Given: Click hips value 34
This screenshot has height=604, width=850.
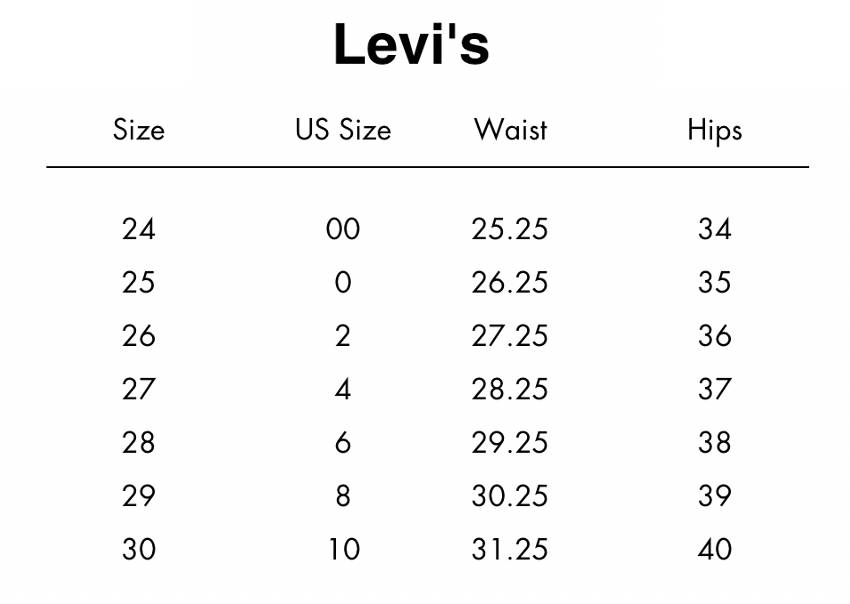Looking at the screenshot, I should click(x=714, y=229).
